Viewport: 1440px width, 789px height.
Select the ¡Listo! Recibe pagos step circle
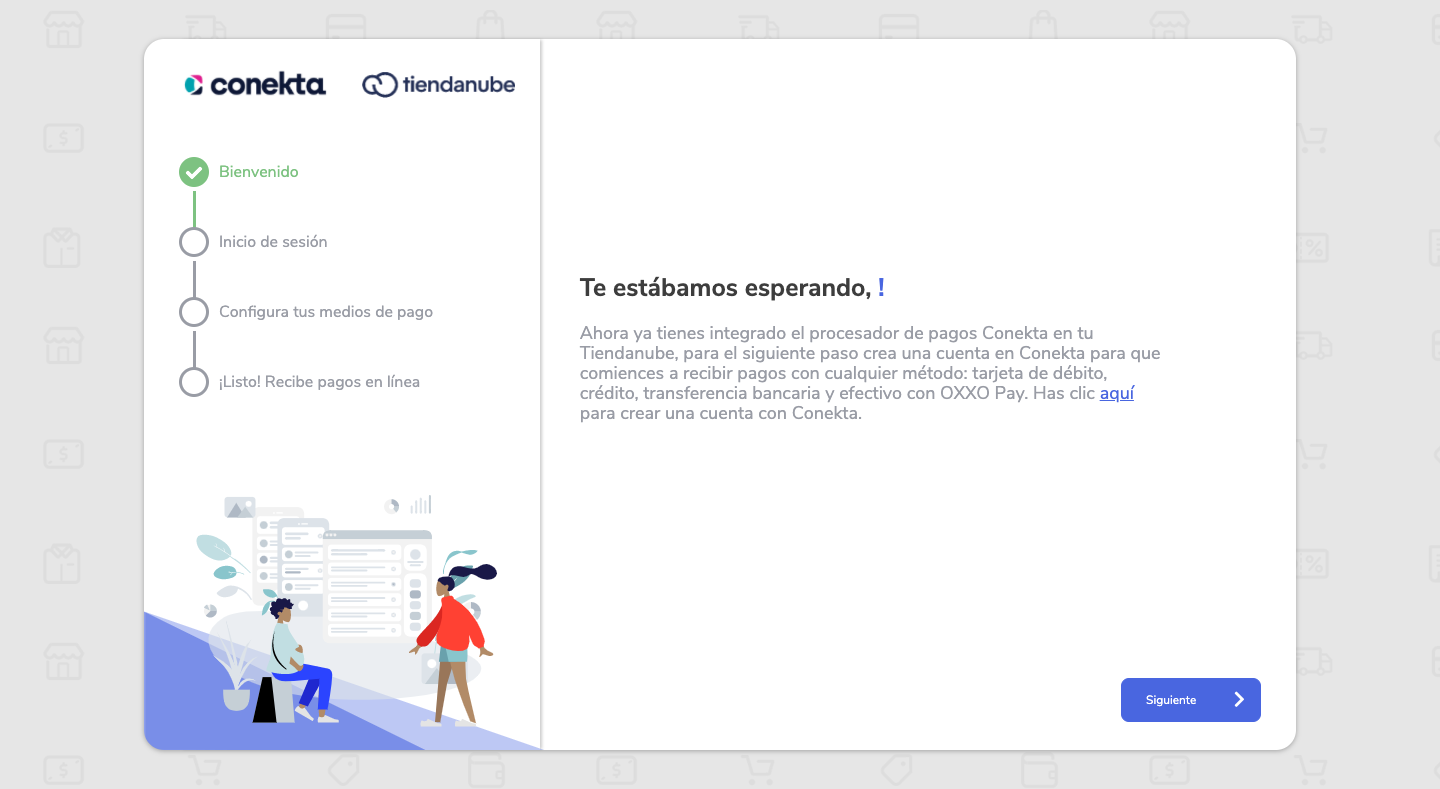(194, 382)
